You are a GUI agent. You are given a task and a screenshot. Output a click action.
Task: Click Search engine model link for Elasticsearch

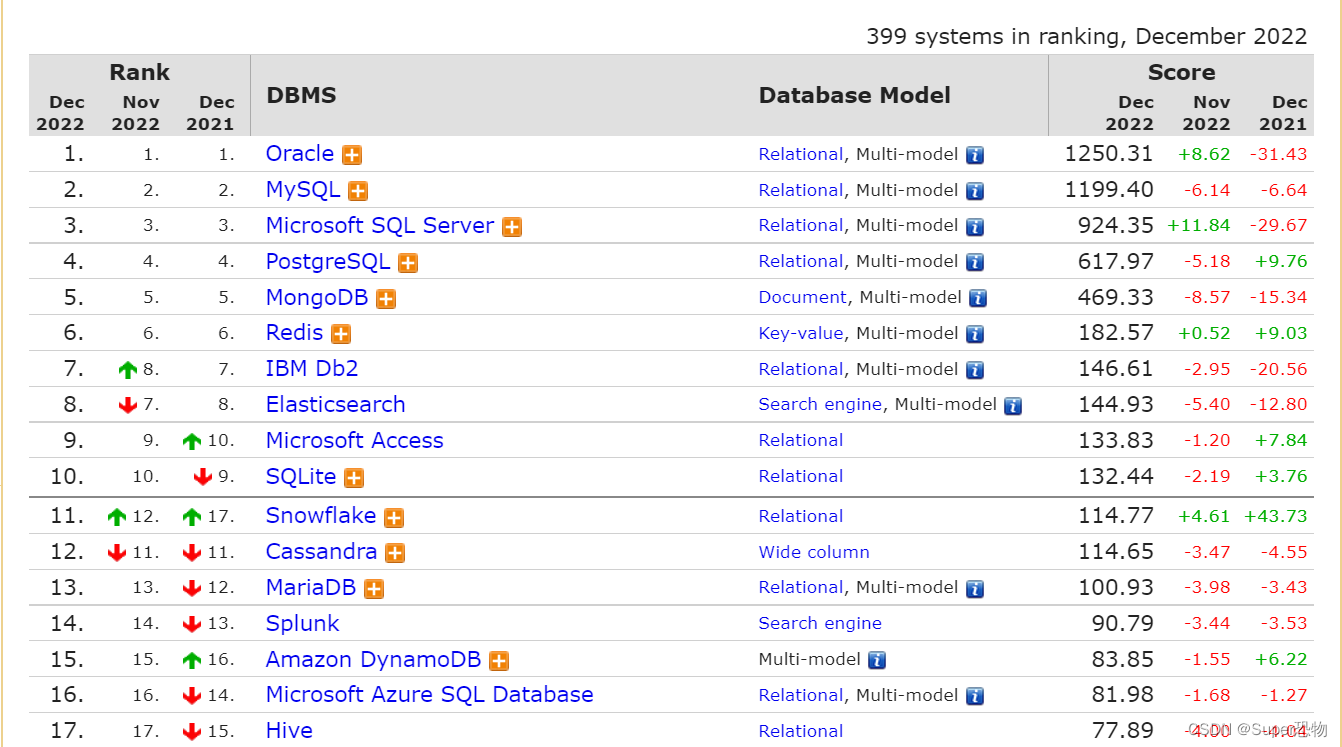pos(820,405)
